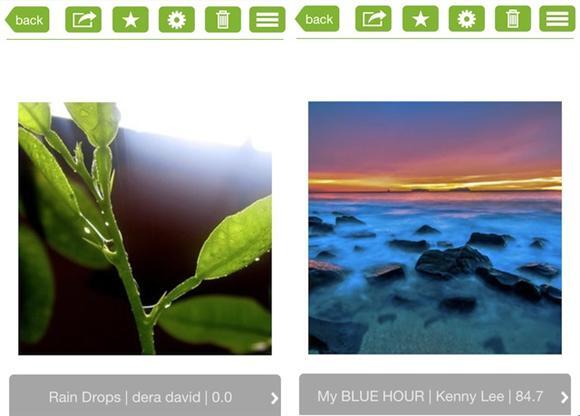Viewport: 580px width, 416px height.
Task: Select the My BLUE HOUR | Kenny Lee caption bar
Action: pos(435,395)
